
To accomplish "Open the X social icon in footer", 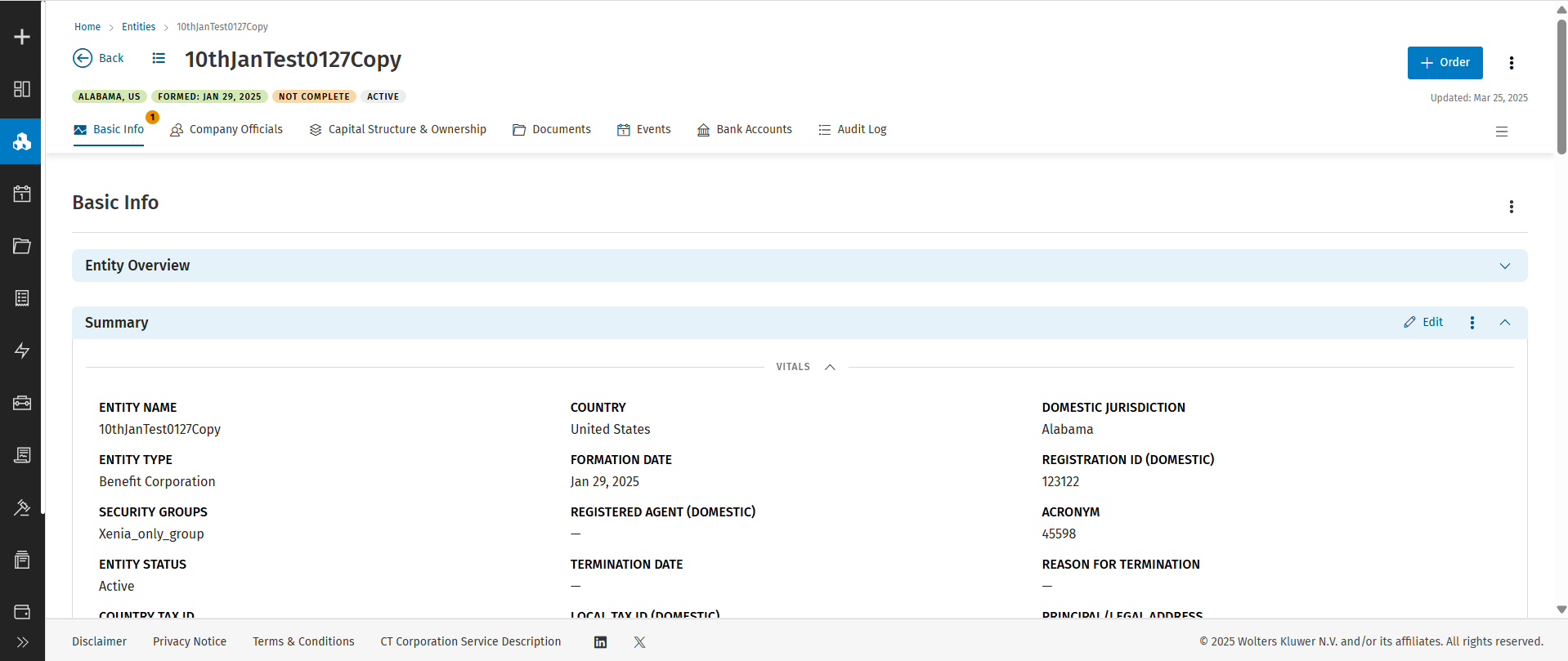I will (x=639, y=642).
